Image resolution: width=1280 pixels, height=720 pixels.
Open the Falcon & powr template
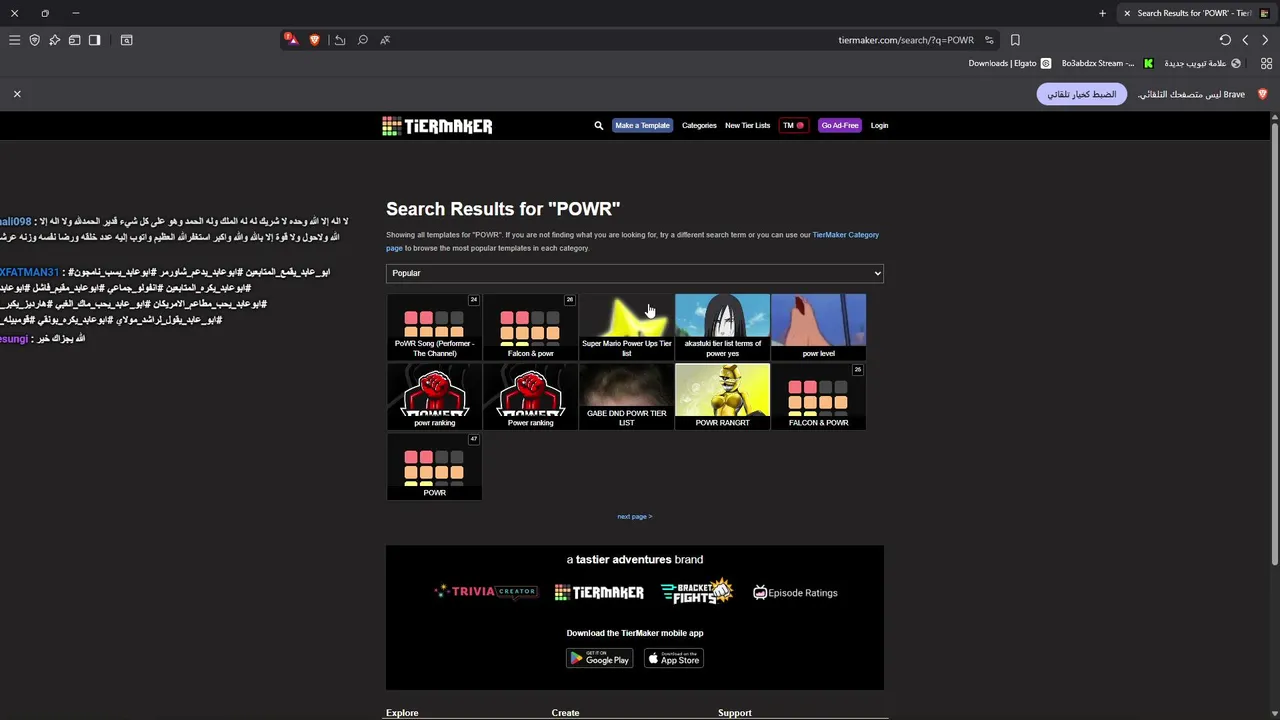tap(530, 326)
